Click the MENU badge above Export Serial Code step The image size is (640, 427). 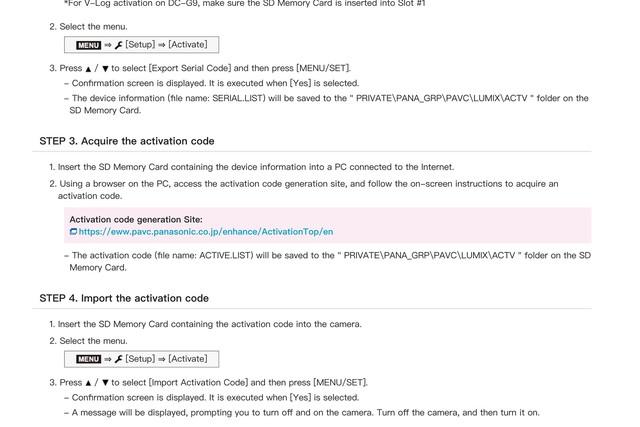click(89, 45)
